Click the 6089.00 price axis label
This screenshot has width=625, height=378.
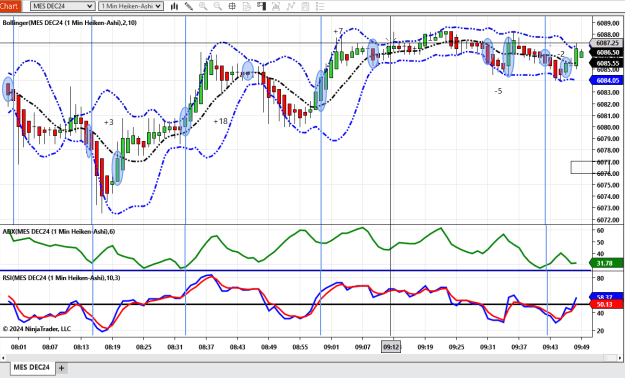click(608, 23)
